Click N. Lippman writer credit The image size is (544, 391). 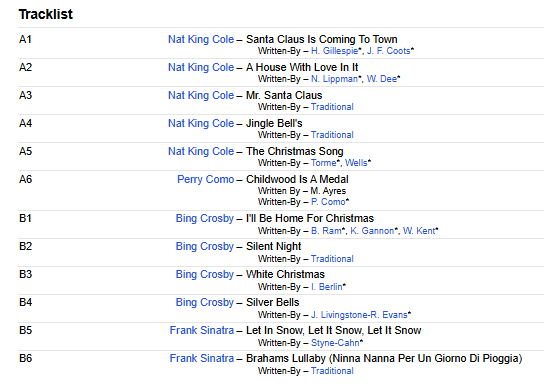click(x=334, y=79)
